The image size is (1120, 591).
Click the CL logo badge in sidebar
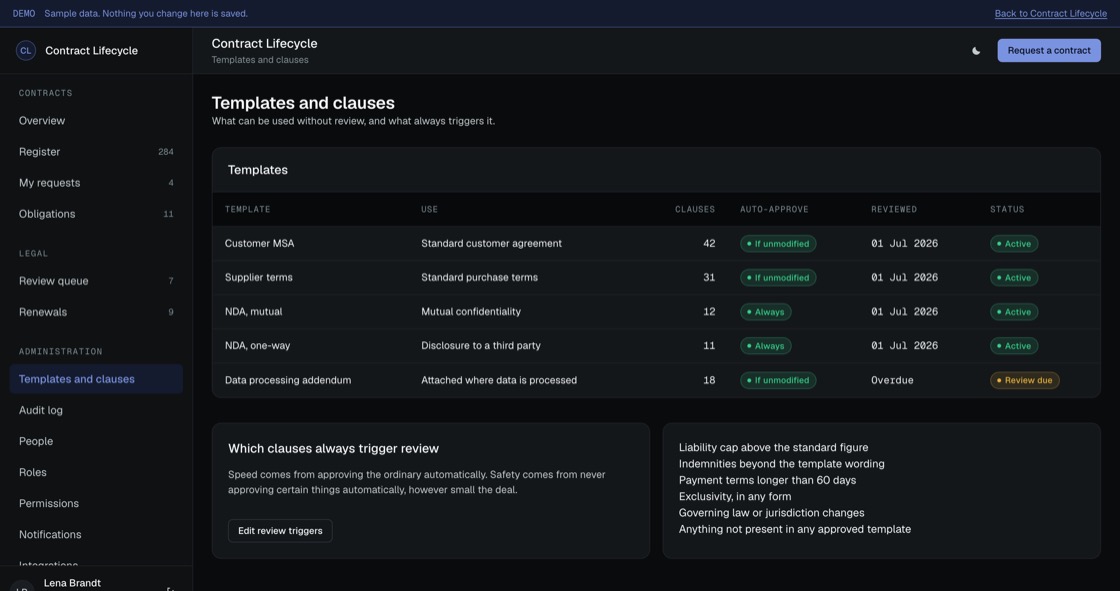coord(26,51)
